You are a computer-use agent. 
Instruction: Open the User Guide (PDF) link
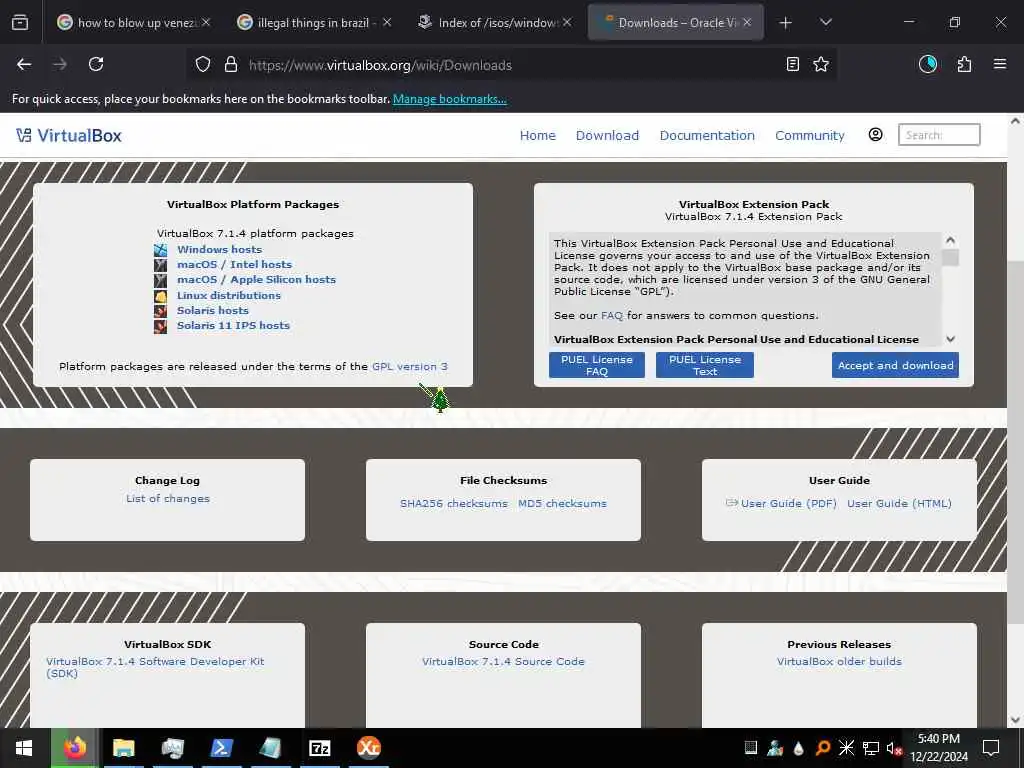click(x=788, y=504)
